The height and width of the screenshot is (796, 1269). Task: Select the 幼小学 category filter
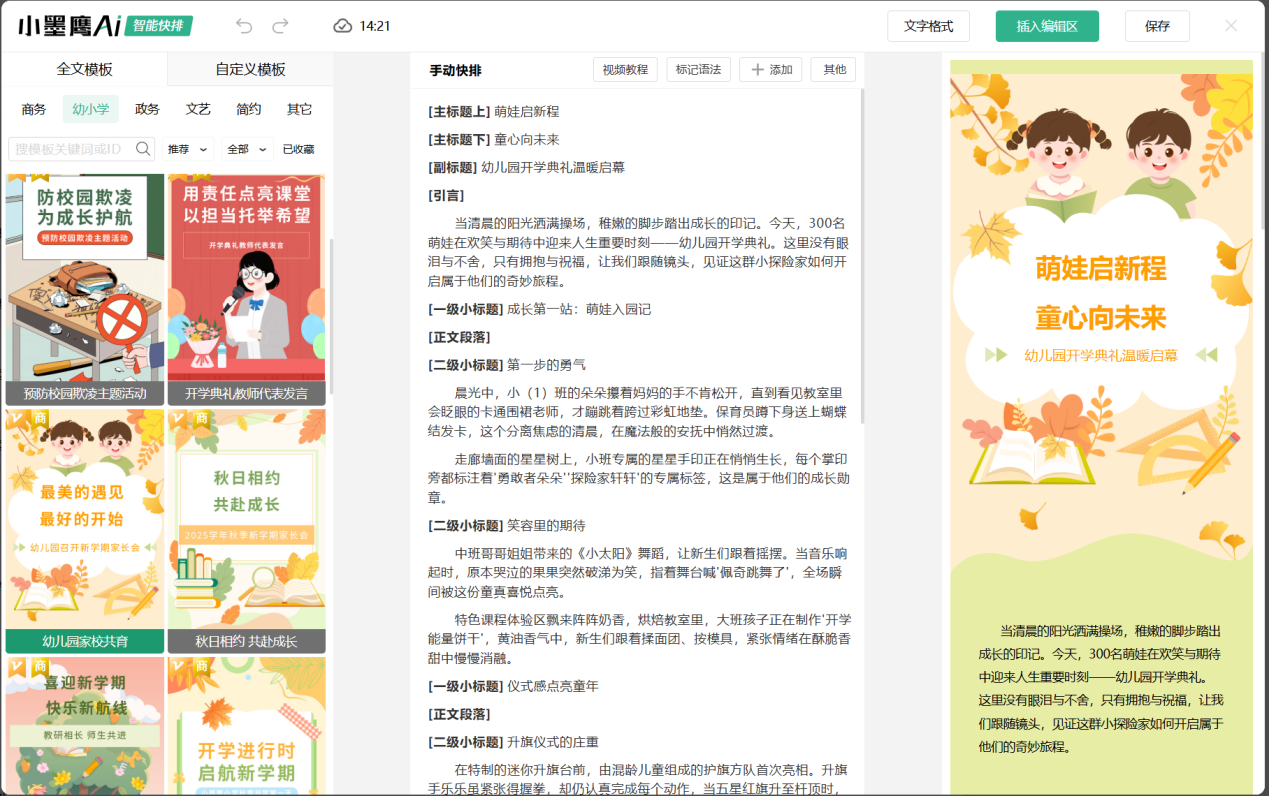pyautogui.click(x=90, y=109)
